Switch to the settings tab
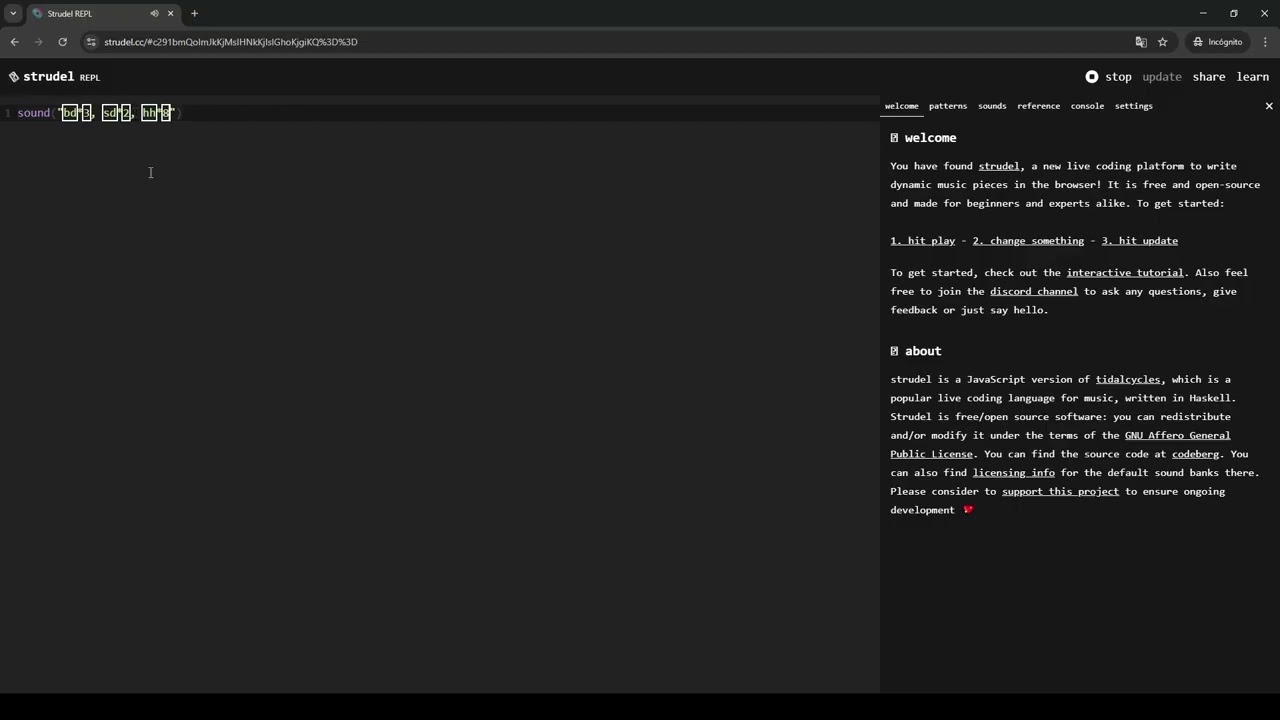 pyautogui.click(x=1133, y=106)
